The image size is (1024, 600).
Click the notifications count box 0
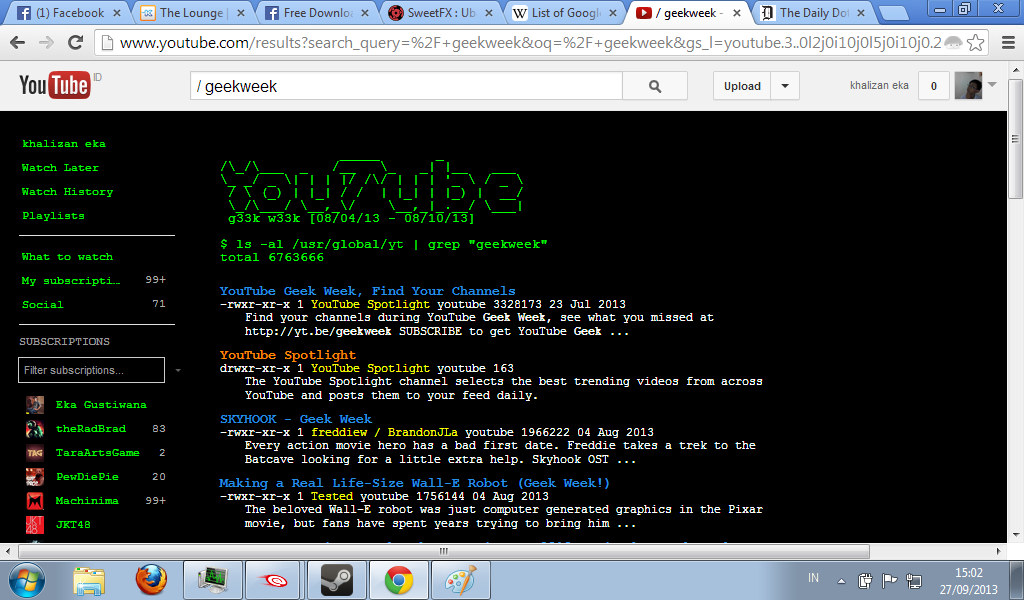click(933, 86)
